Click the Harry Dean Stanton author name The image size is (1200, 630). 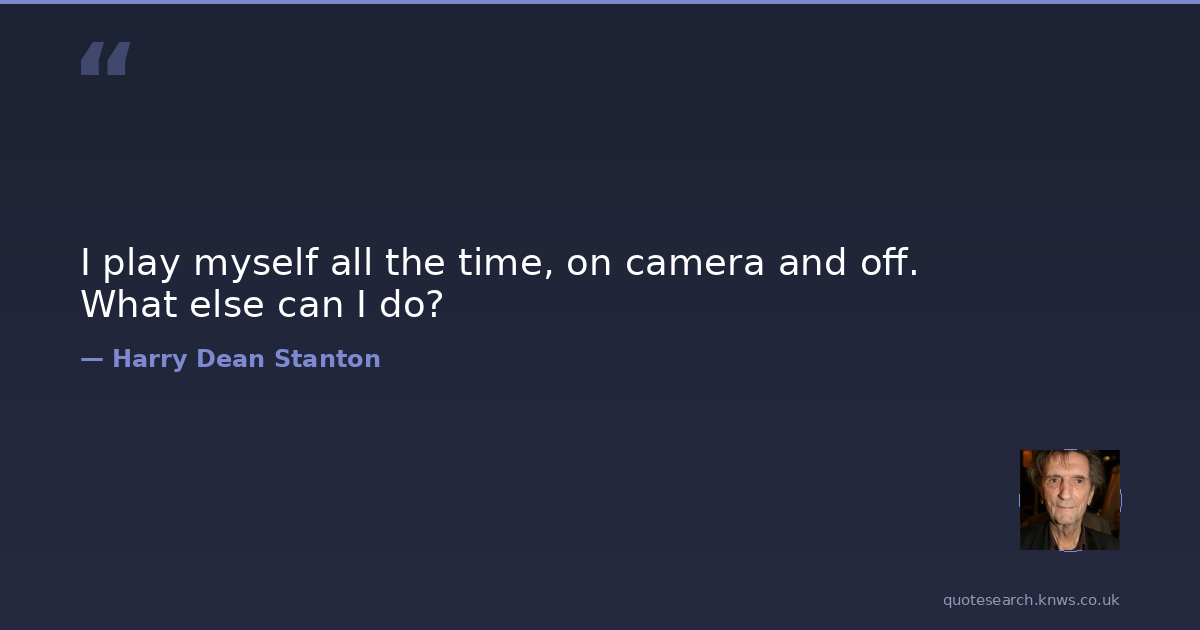(246, 359)
